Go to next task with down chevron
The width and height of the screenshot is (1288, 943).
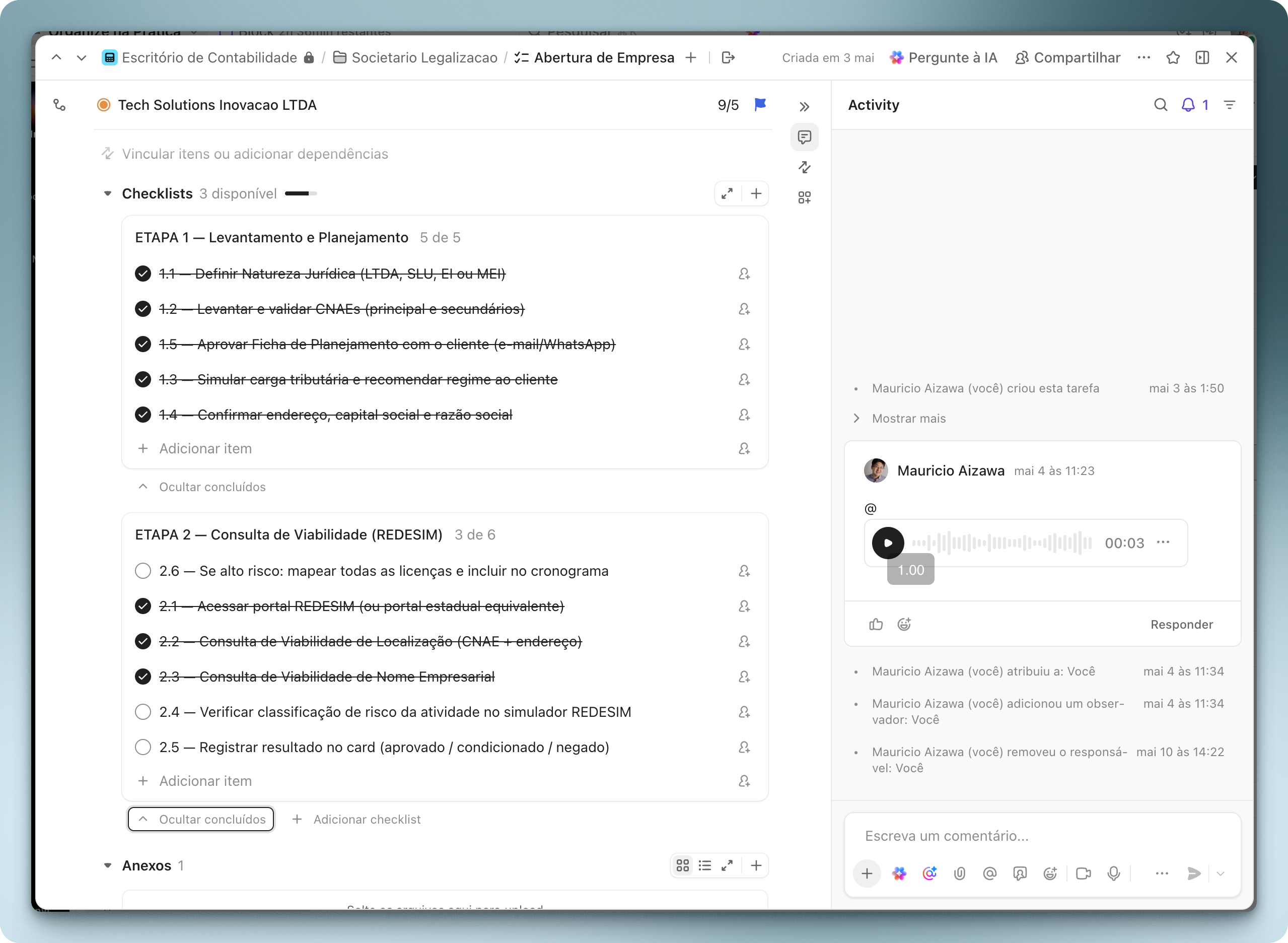click(x=82, y=57)
